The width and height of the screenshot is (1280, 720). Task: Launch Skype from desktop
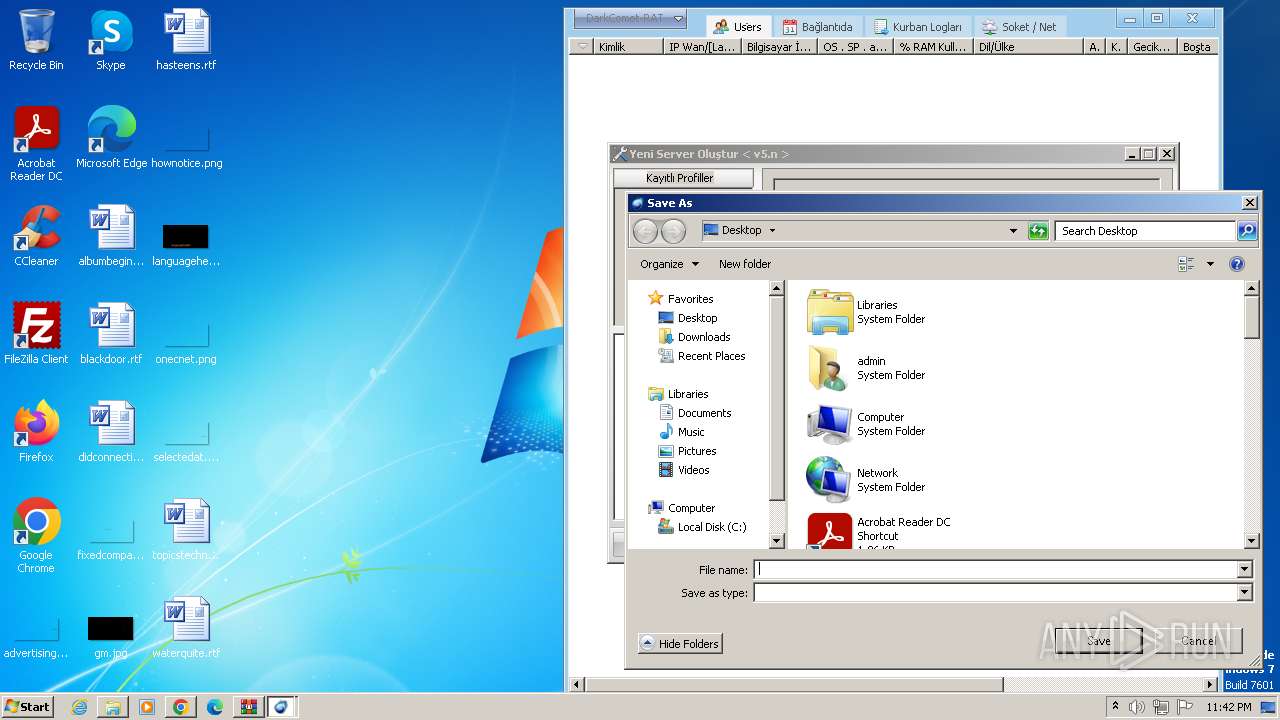click(110, 40)
